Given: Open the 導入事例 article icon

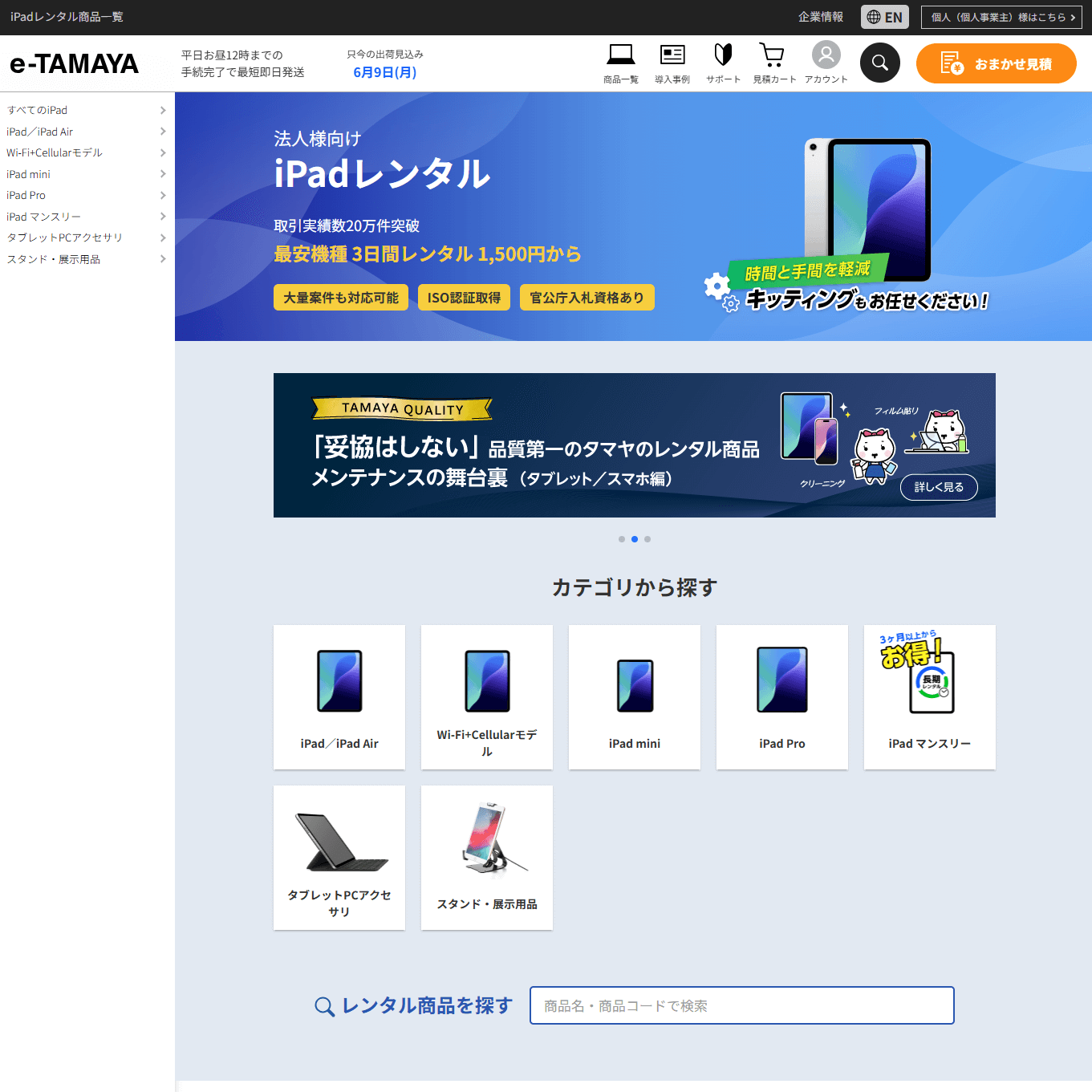Looking at the screenshot, I should pyautogui.click(x=672, y=63).
